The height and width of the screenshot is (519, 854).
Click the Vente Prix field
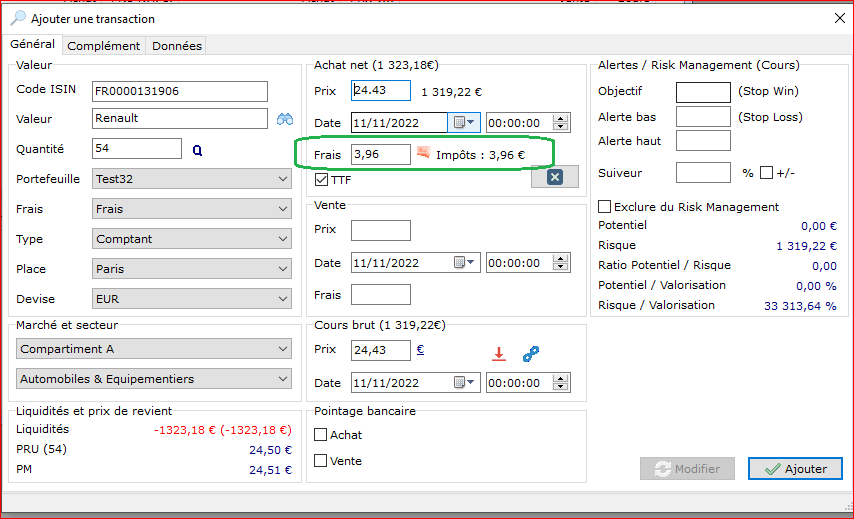pos(381,230)
